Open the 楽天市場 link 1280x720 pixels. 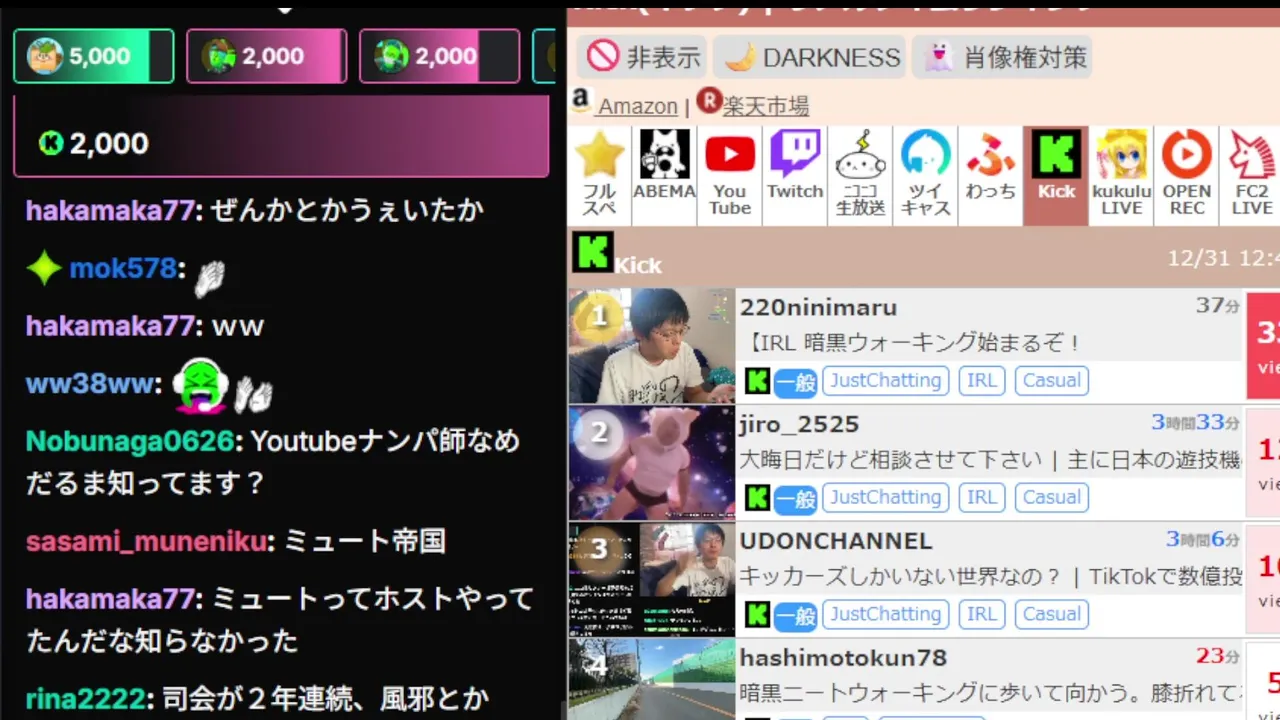pyautogui.click(x=765, y=106)
